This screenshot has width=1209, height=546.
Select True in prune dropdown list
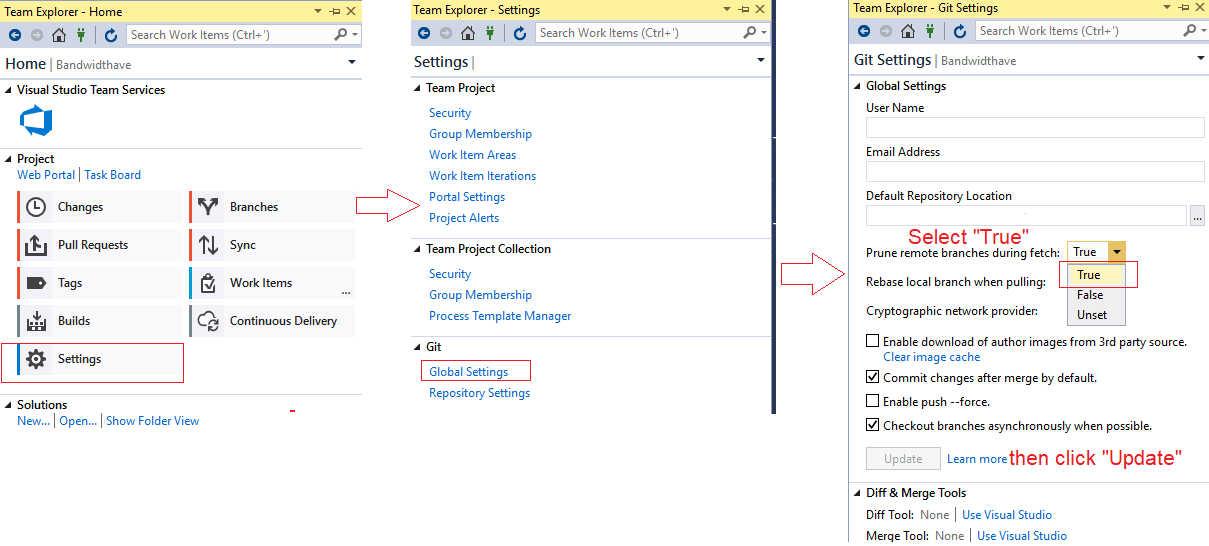coord(1097,275)
